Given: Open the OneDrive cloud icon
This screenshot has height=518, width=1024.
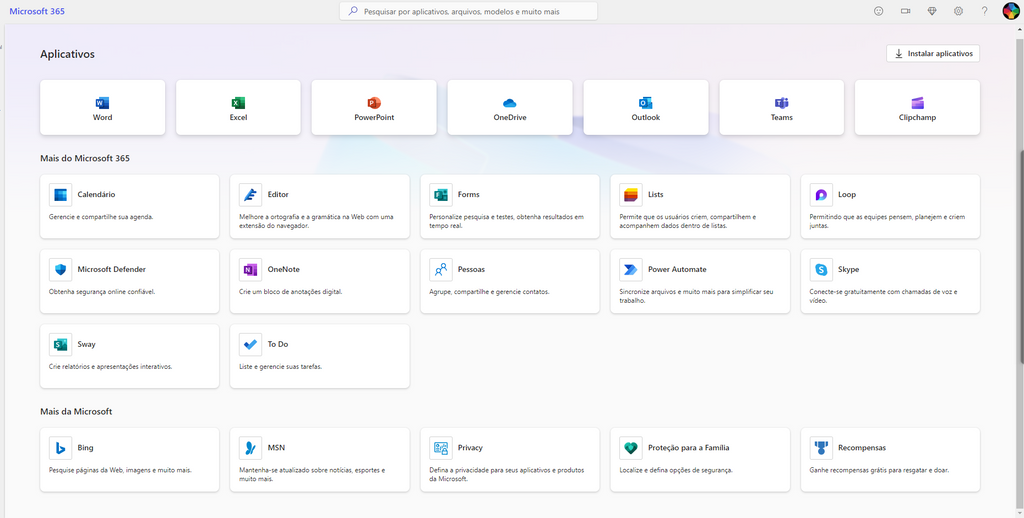Looking at the screenshot, I should (510, 103).
